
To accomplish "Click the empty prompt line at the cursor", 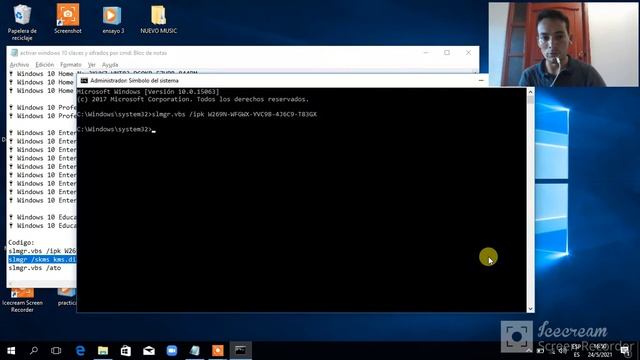I will (116, 129).
